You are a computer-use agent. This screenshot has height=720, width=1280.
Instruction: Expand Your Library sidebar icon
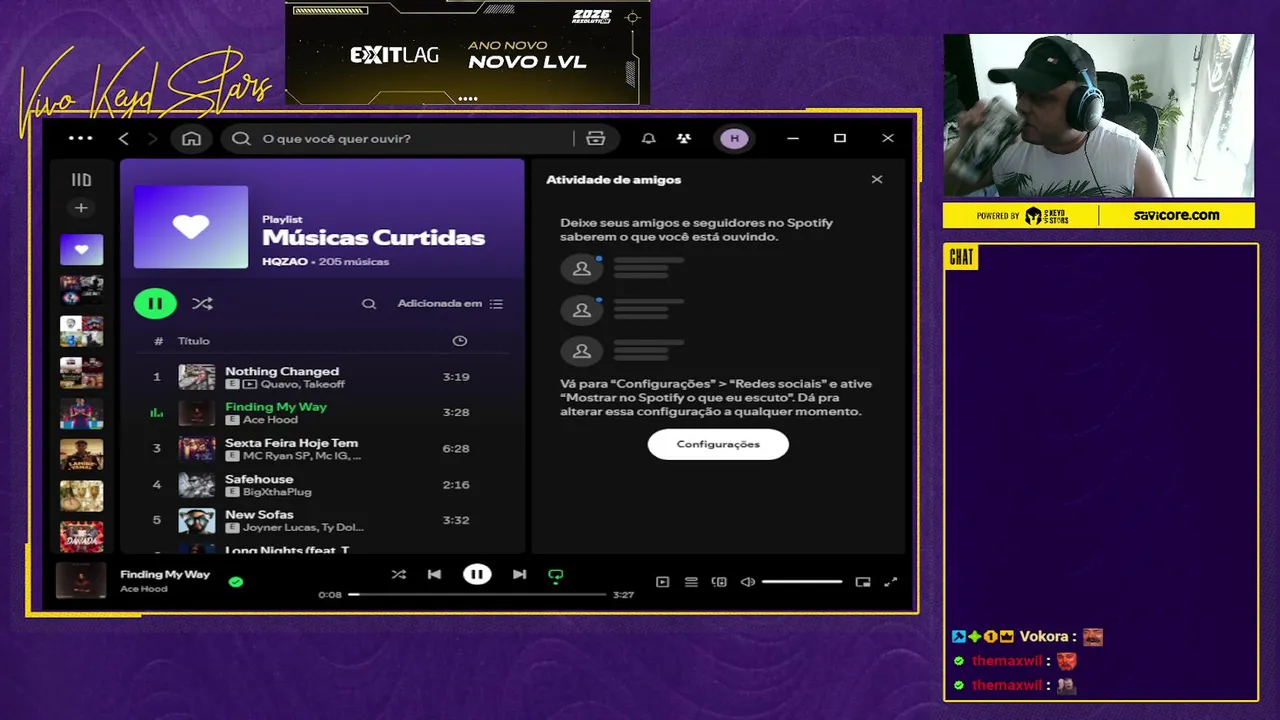(x=81, y=180)
